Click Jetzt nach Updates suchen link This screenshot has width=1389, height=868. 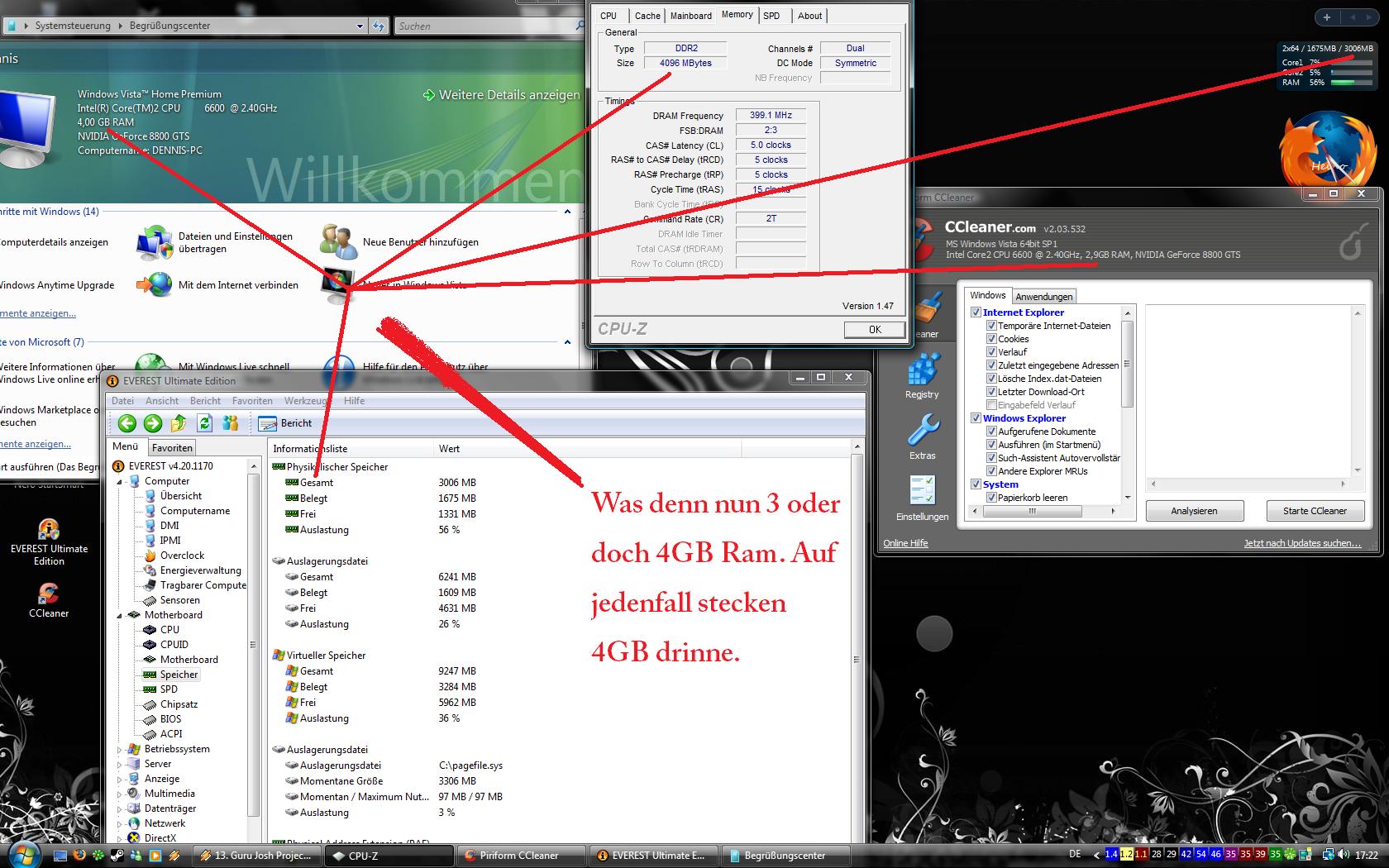click(x=1302, y=543)
